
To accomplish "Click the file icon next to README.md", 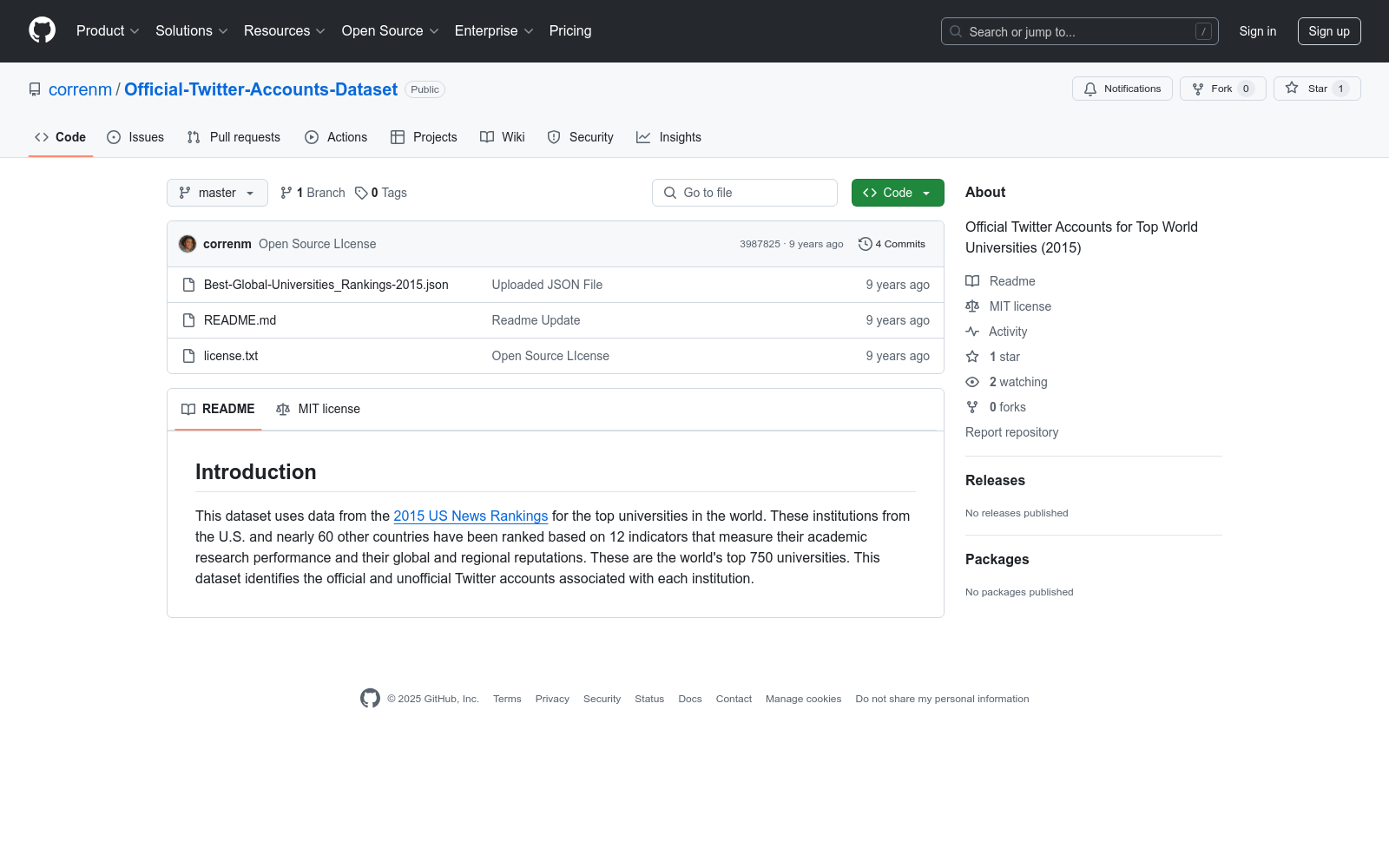I will (188, 320).
